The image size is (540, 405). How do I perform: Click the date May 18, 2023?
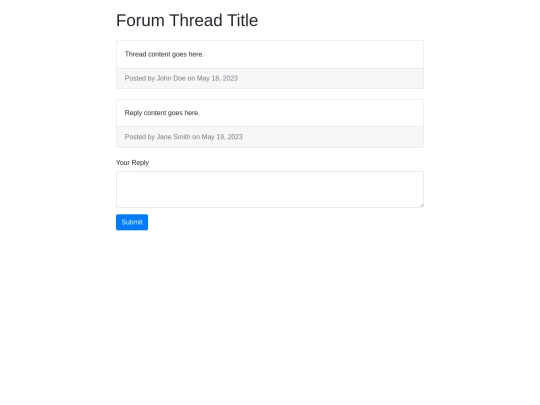pos(217,78)
